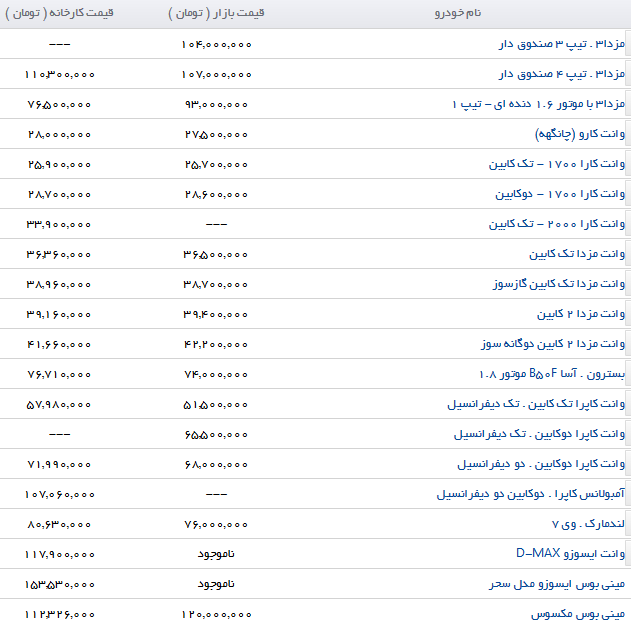This screenshot has width=631, height=625.
Task: Open the وانت مزدا ۲ کابین link
Action: pyautogui.click(x=581, y=314)
